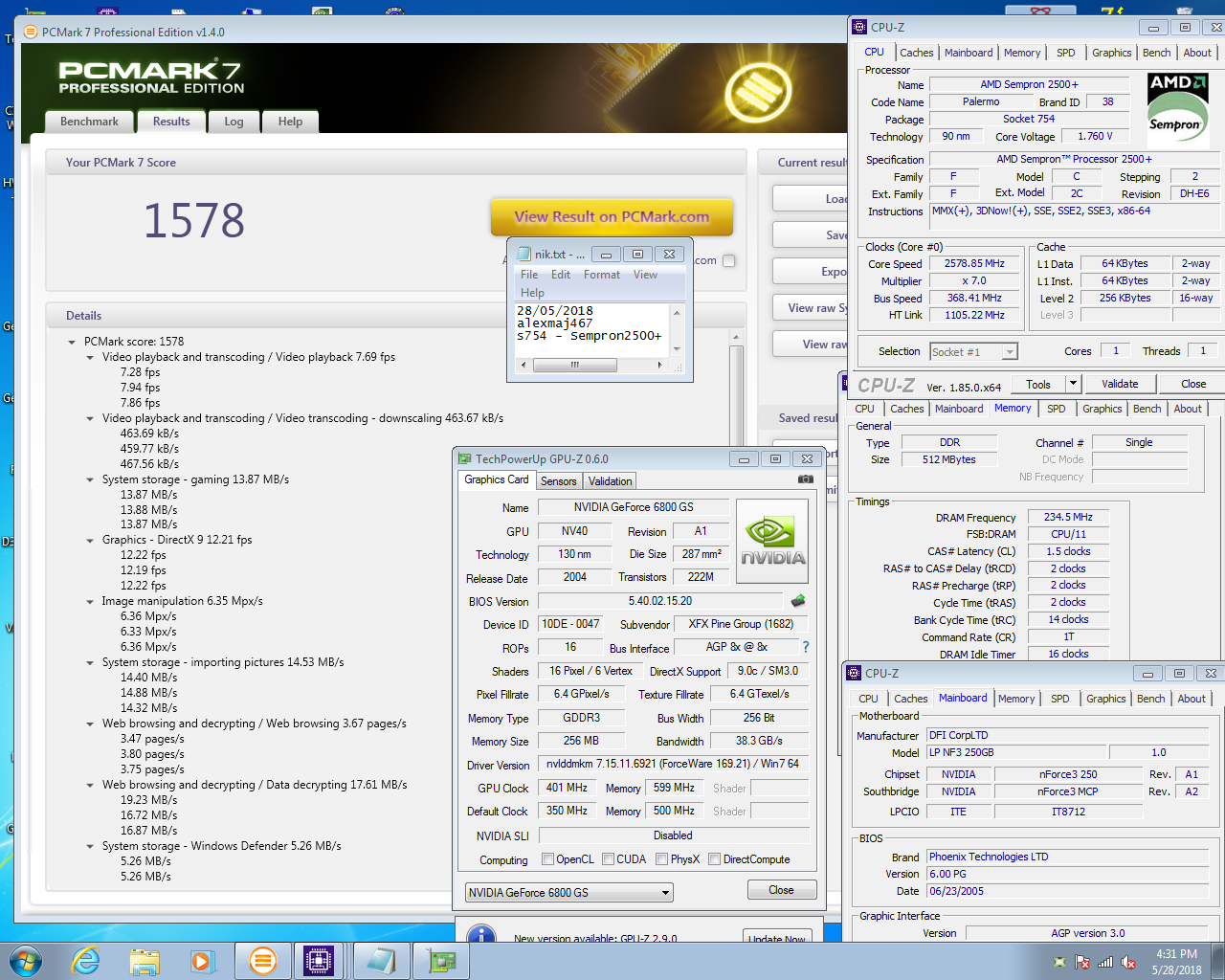
Task: Click the GPU-Z Driver Version field
Action: [673, 764]
